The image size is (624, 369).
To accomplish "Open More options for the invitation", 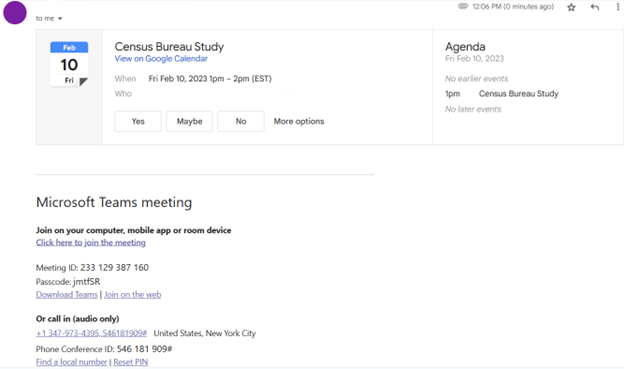I will [x=299, y=121].
